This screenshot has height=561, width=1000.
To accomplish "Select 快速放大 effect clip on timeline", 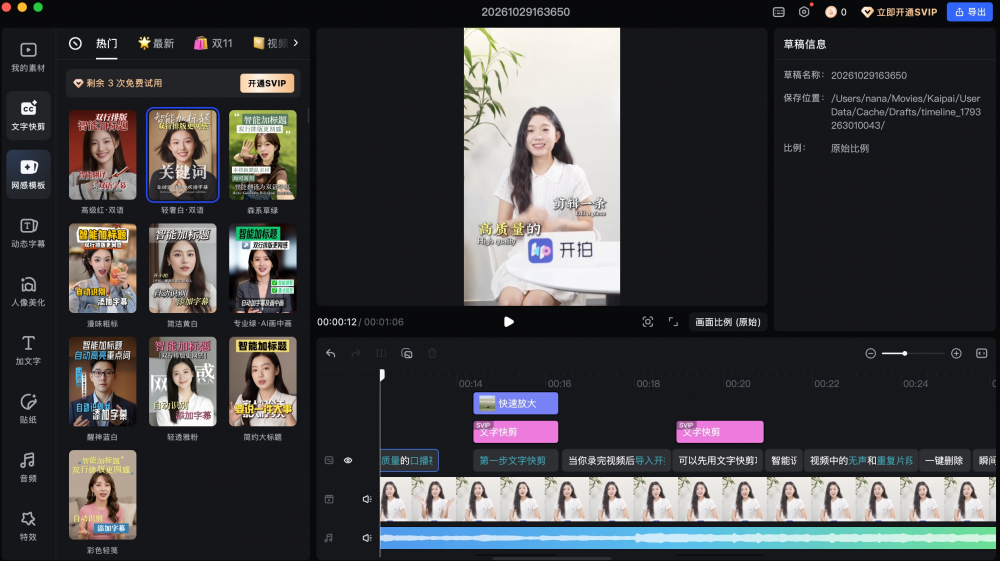I will point(515,404).
